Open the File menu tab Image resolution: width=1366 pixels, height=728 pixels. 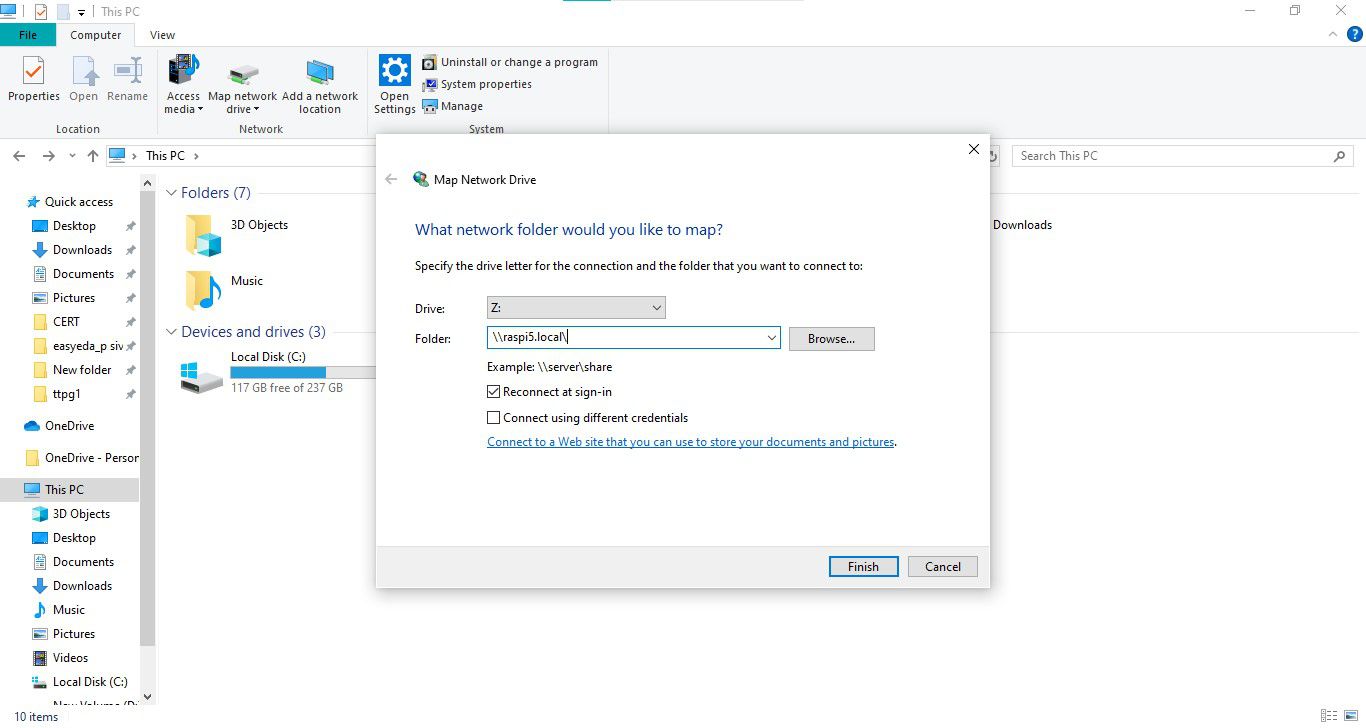point(28,35)
